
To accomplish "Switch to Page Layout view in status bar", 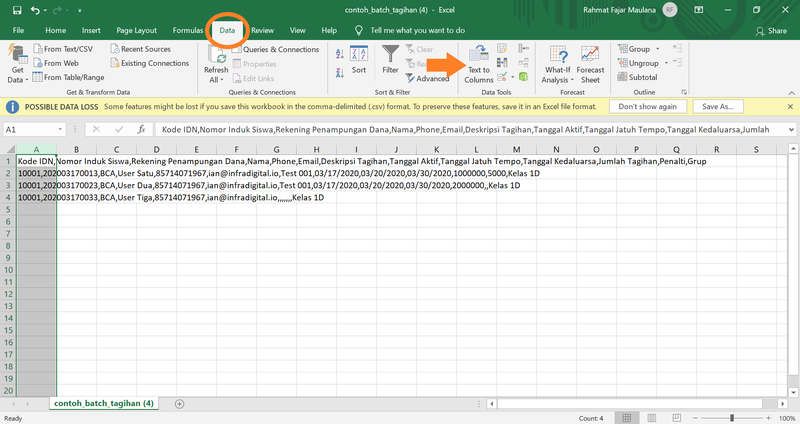I will click(x=652, y=418).
